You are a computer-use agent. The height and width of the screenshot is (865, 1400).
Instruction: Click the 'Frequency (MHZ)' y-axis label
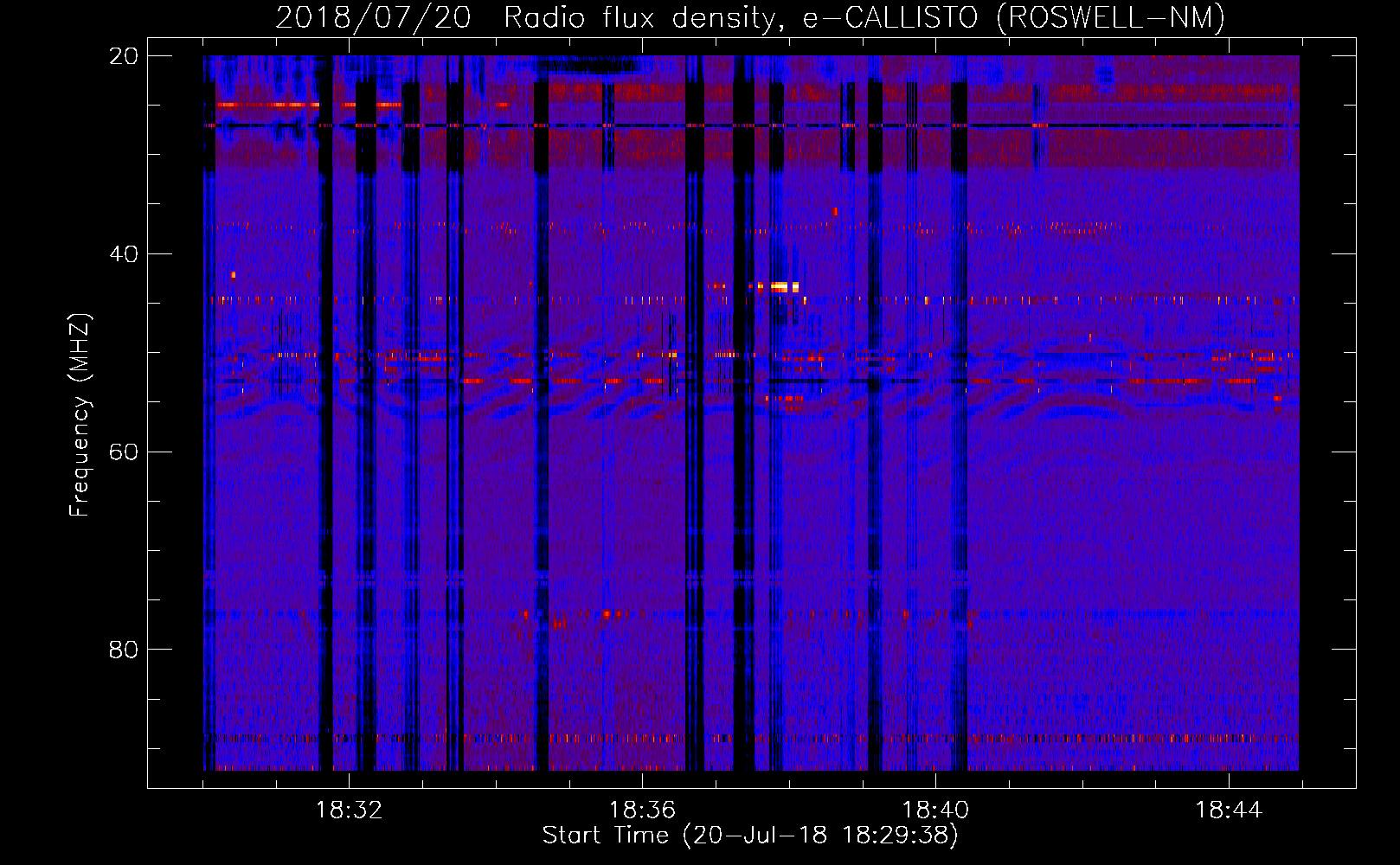80,414
